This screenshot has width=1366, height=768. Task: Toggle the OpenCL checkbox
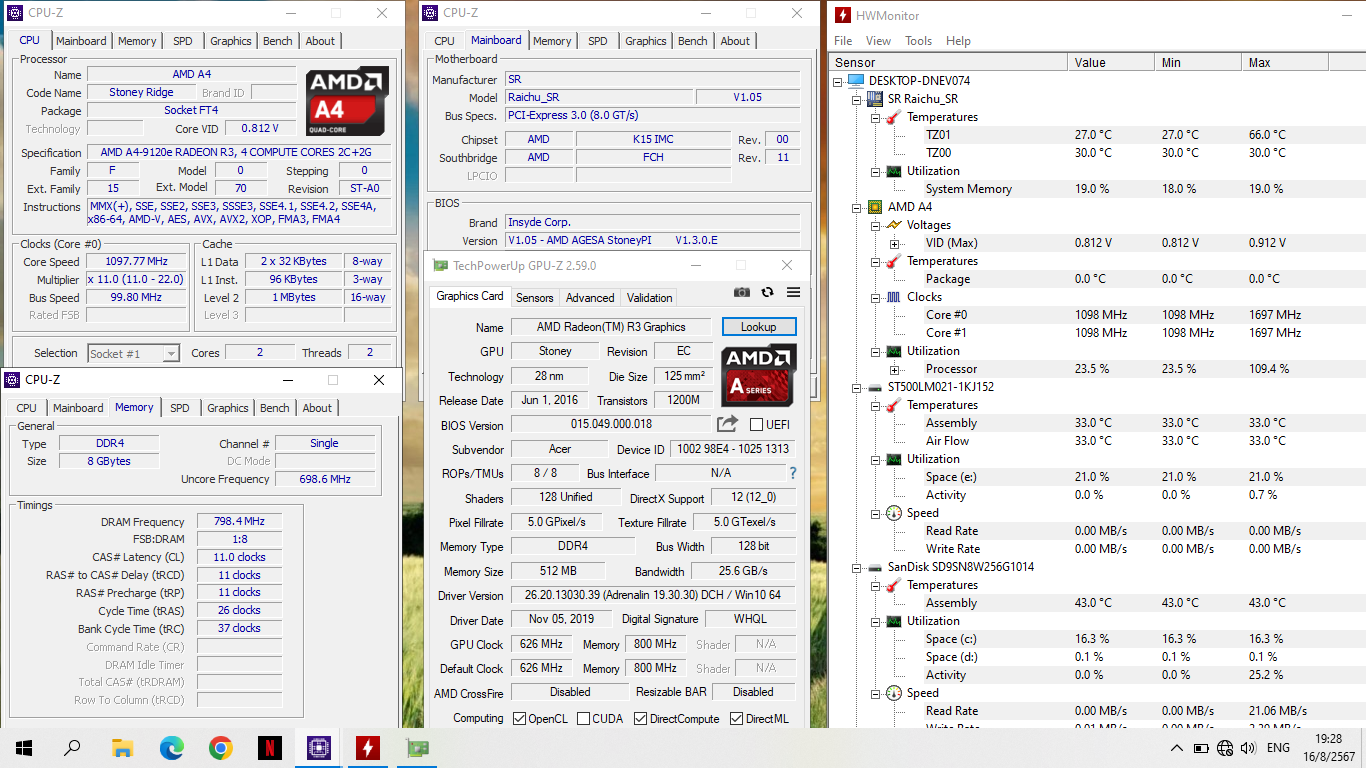(x=519, y=718)
